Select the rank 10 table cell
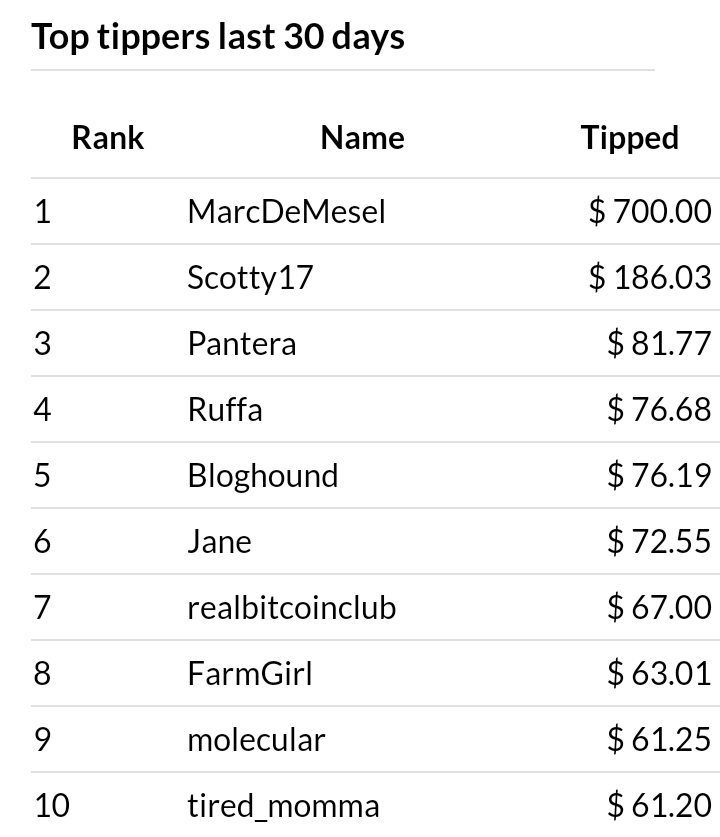The image size is (720, 837). coord(52,806)
